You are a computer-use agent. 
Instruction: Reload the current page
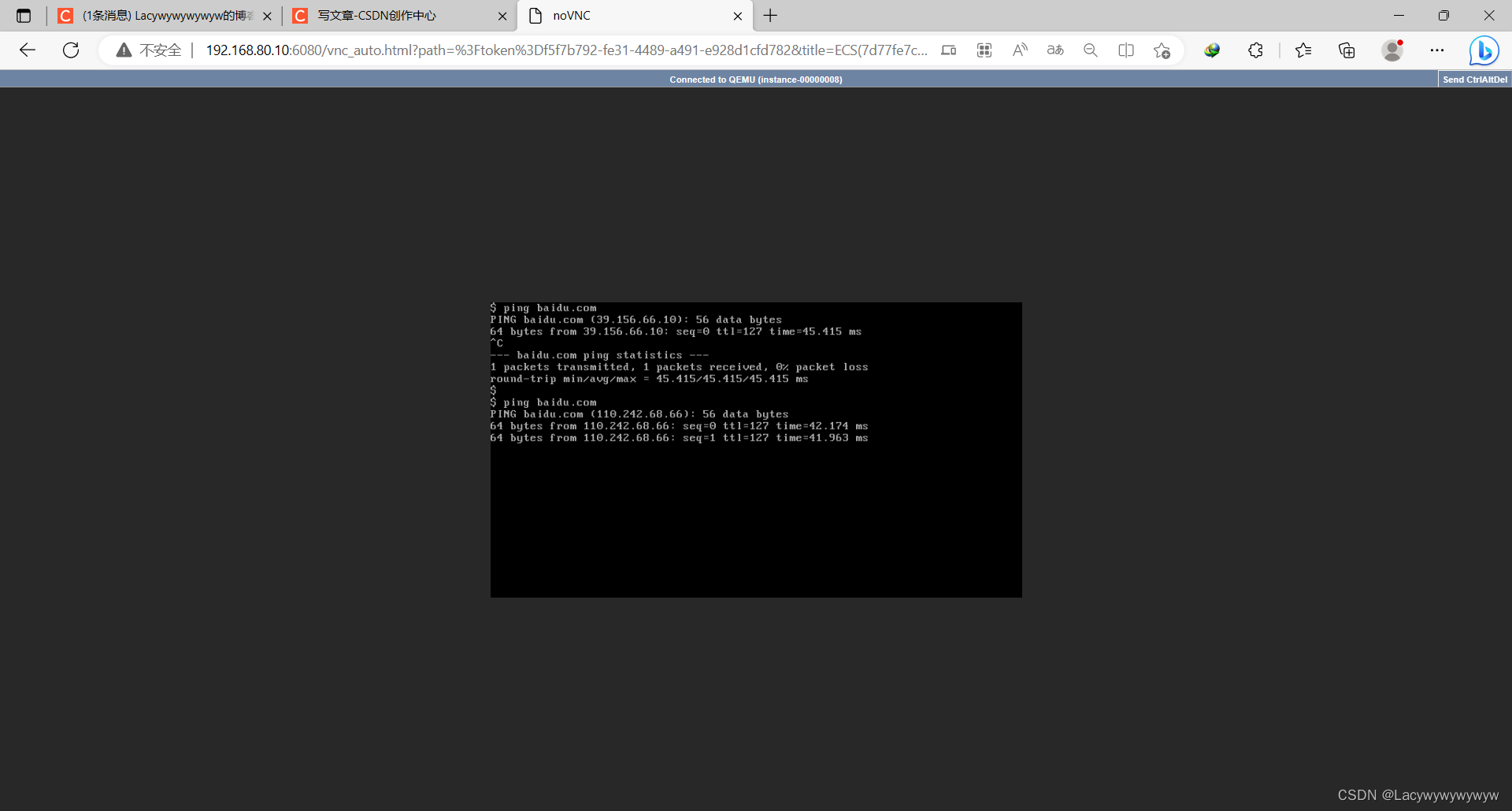(71, 50)
